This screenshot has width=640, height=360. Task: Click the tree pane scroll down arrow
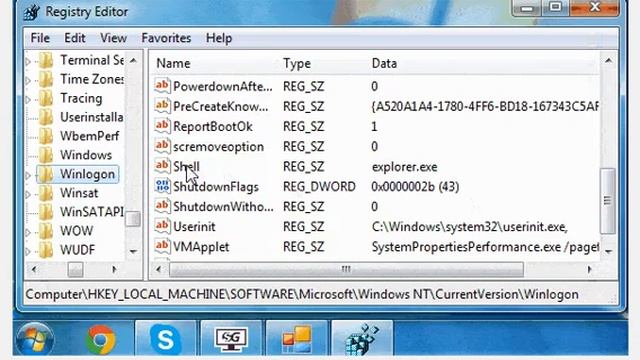[x=133, y=251]
